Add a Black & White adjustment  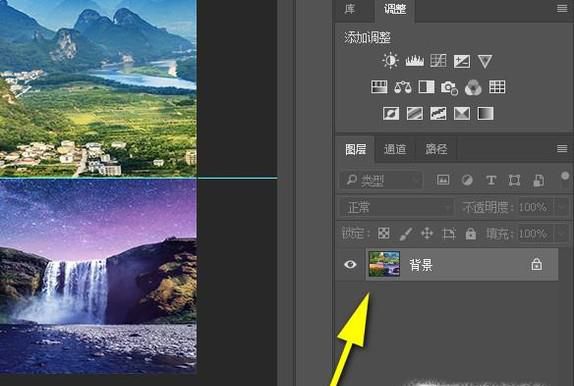[426, 87]
